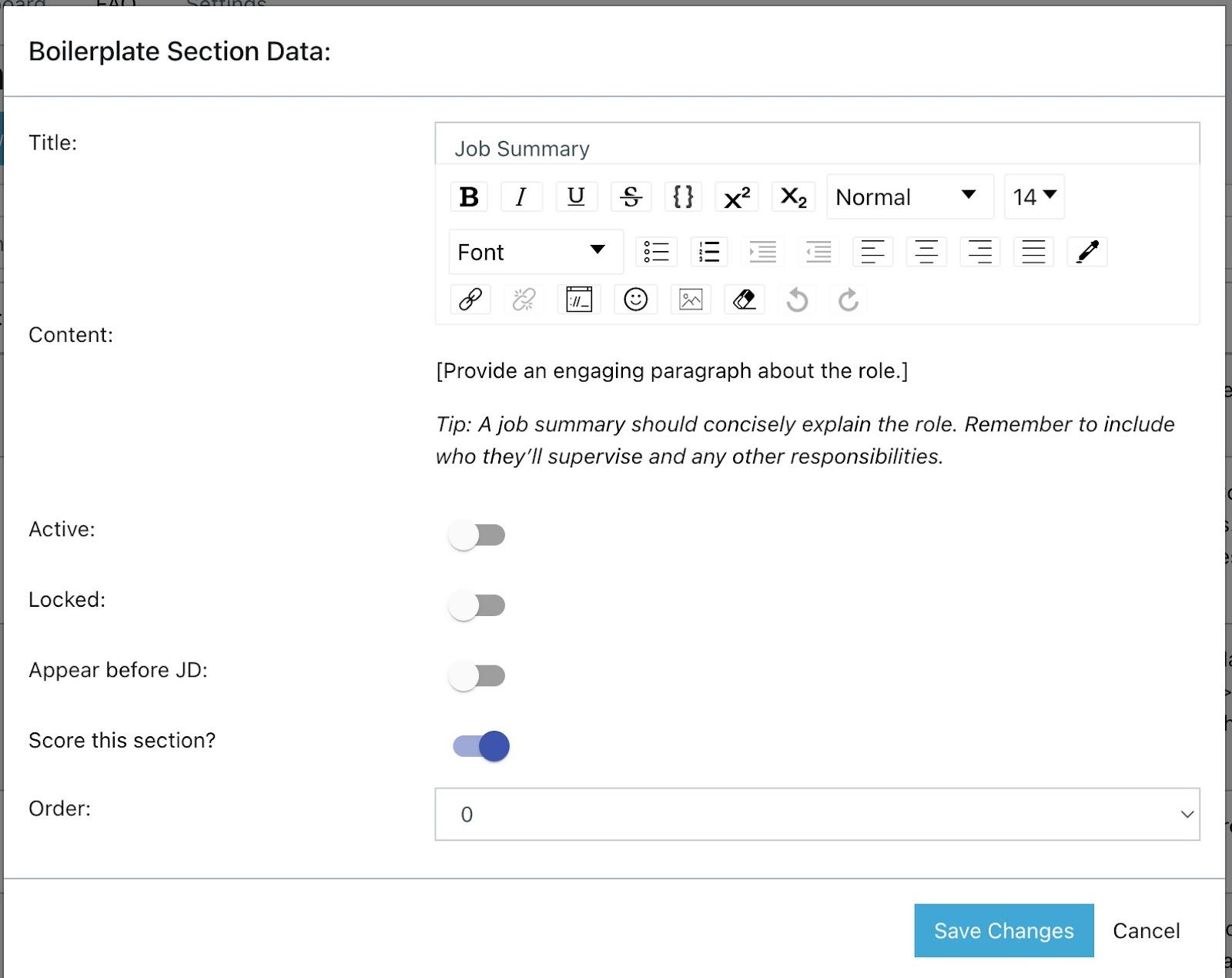Insert an image into content

[x=691, y=300]
